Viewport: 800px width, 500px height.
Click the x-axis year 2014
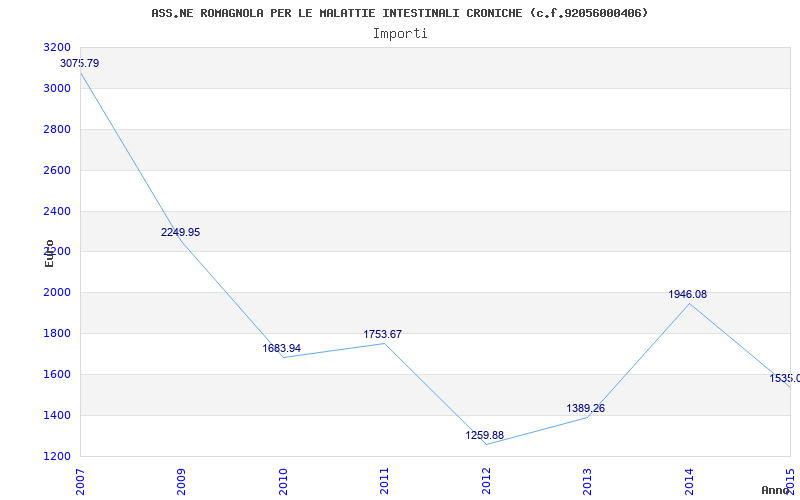point(689,481)
